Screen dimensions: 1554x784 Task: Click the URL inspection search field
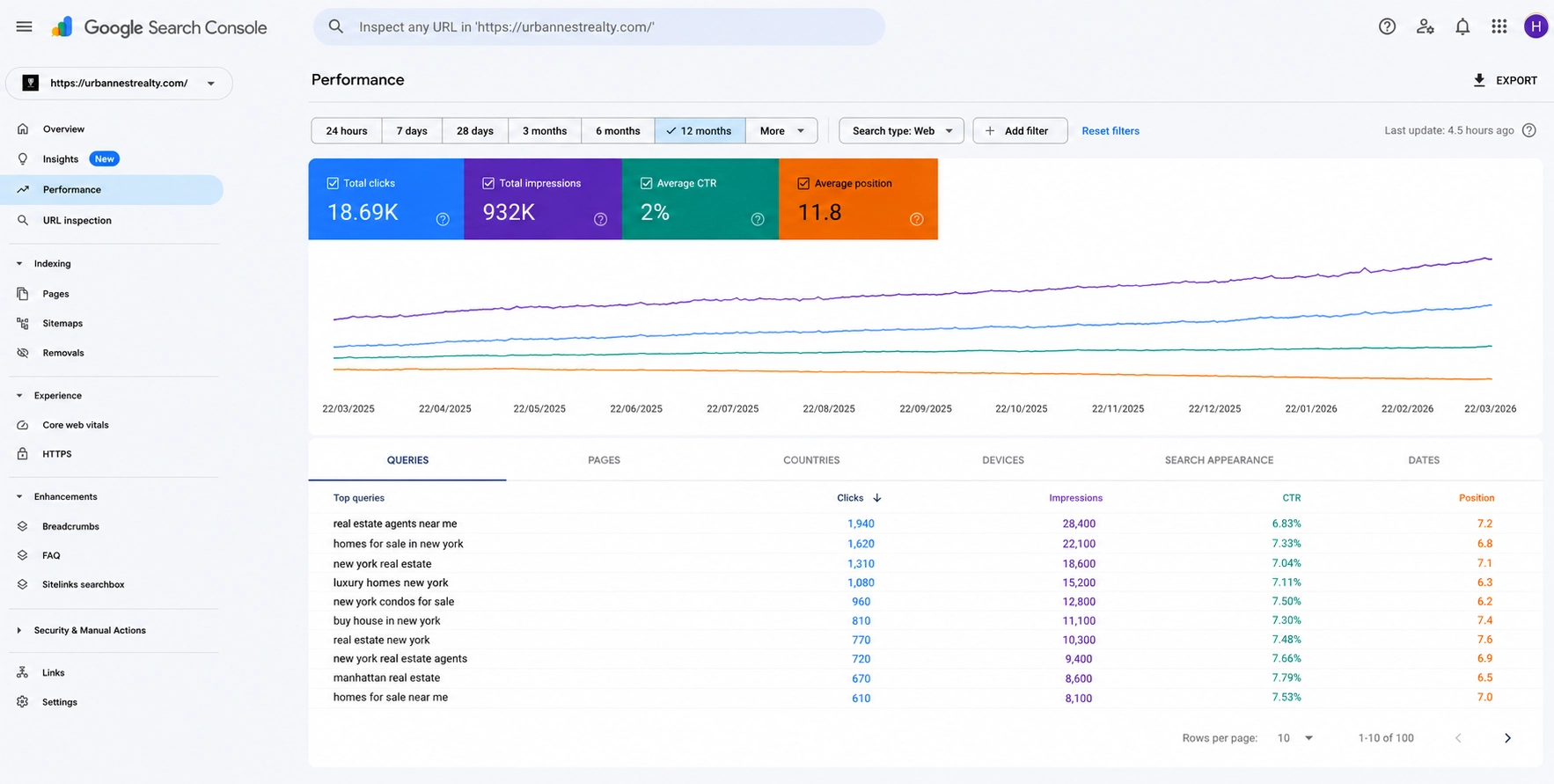tap(599, 27)
